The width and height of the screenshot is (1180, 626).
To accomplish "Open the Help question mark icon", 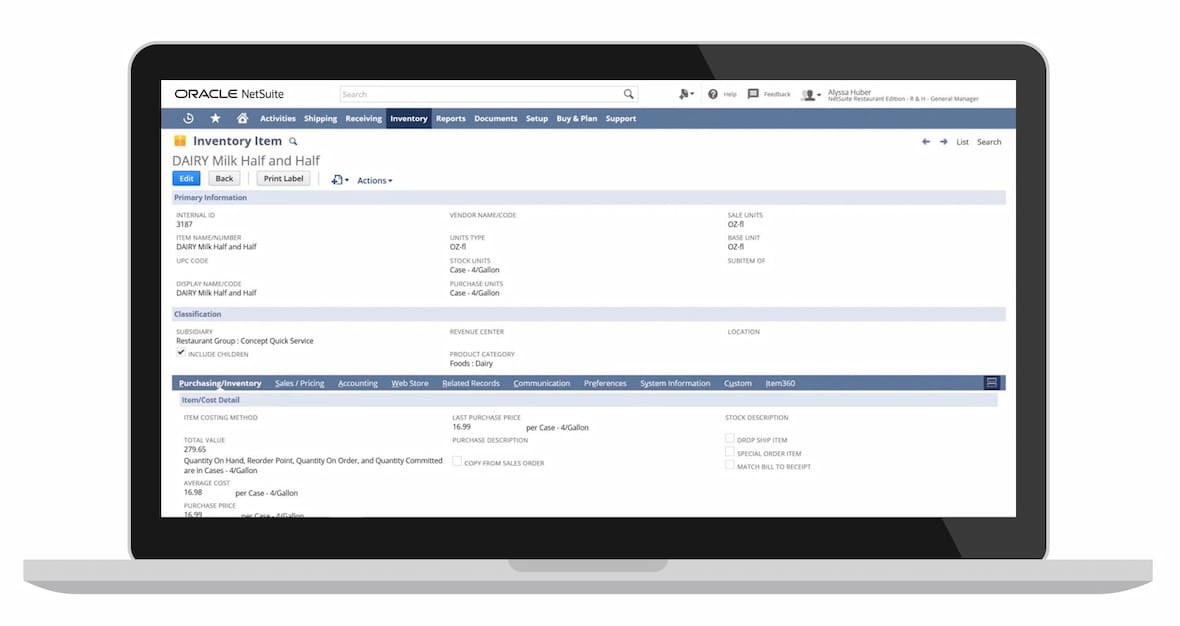I will (x=713, y=94).
